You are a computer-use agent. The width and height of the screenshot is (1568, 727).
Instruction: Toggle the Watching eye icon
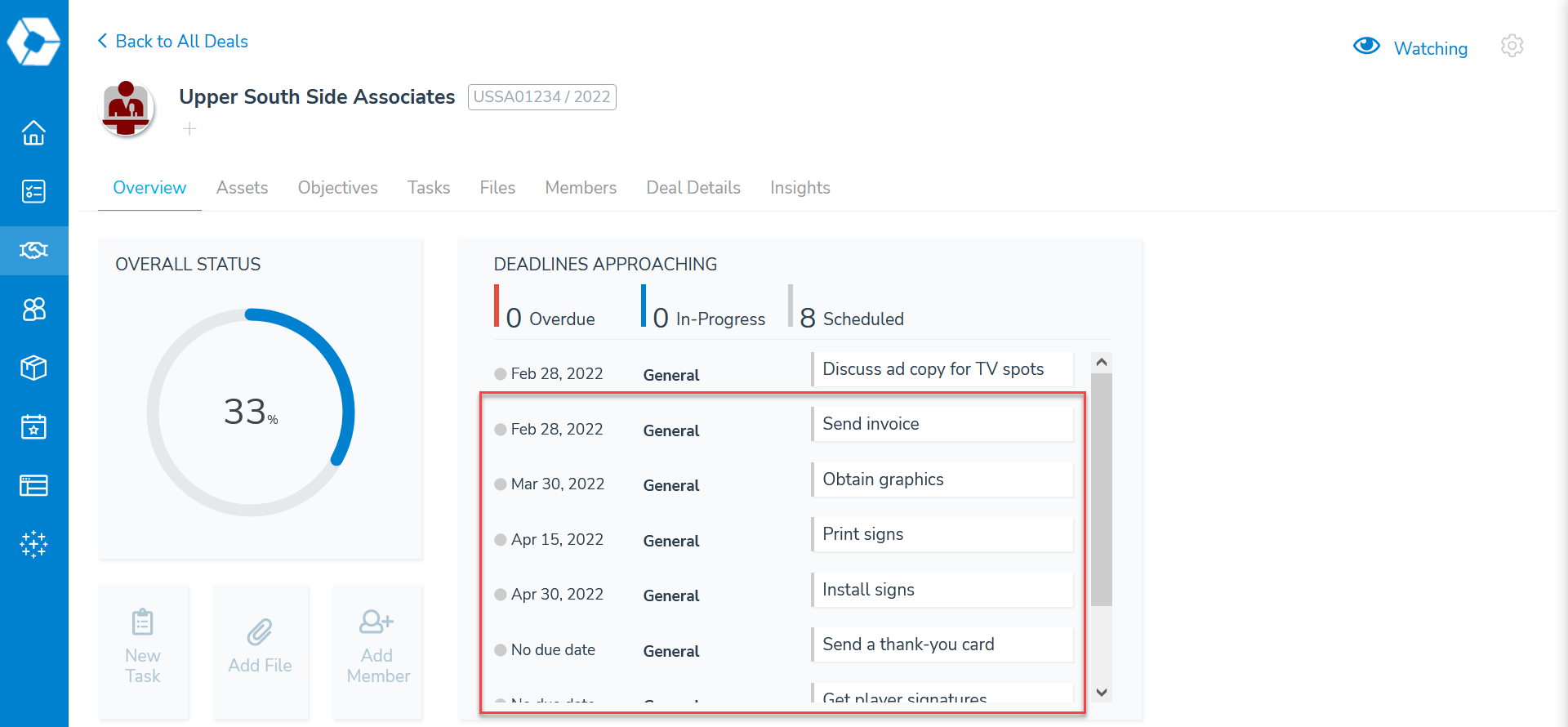pyautogui.click(x=1366, y=46)
